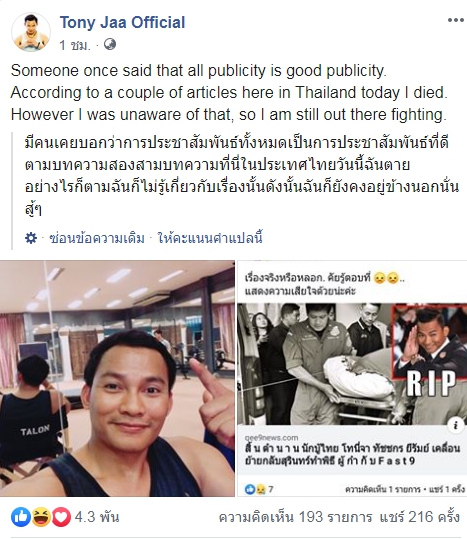Click the blue Like reaction icon

21,517
